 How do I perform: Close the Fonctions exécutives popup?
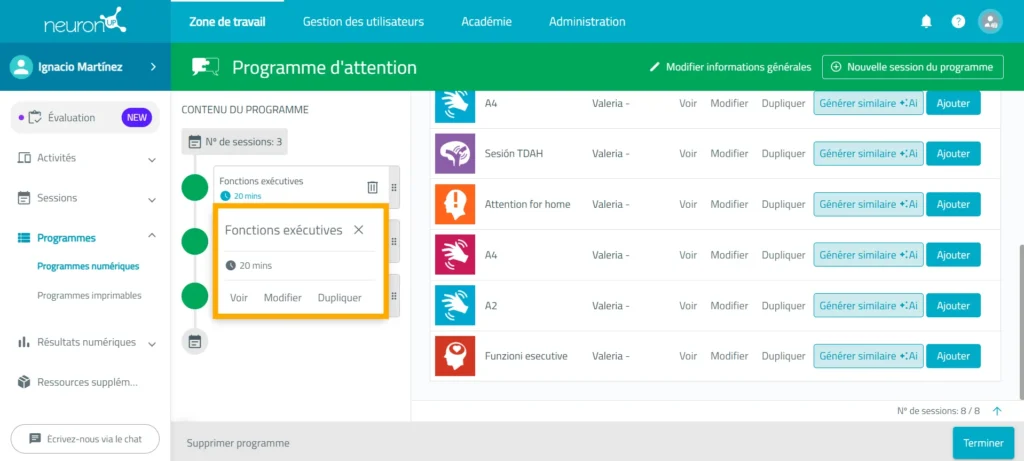tap(359, 230)
